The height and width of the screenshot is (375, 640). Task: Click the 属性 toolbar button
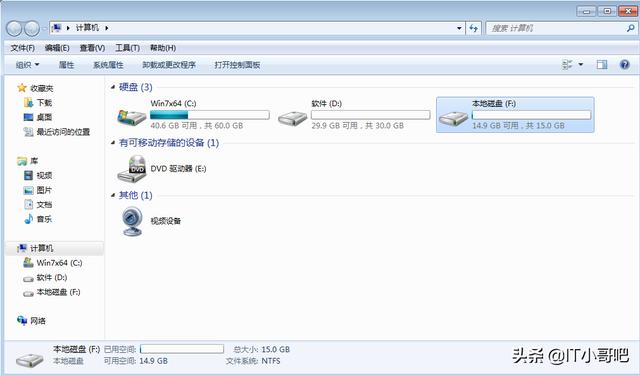pos(67,64)
